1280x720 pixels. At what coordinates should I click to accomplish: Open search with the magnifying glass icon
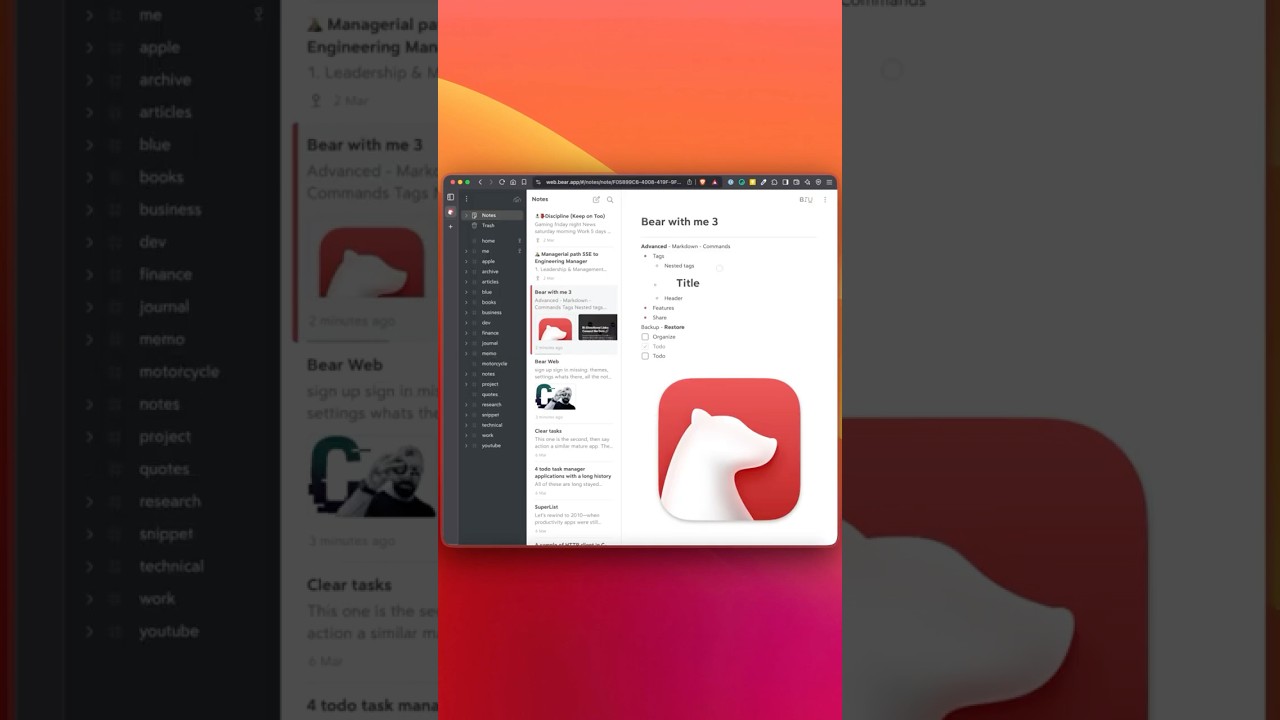pos(610,199)
